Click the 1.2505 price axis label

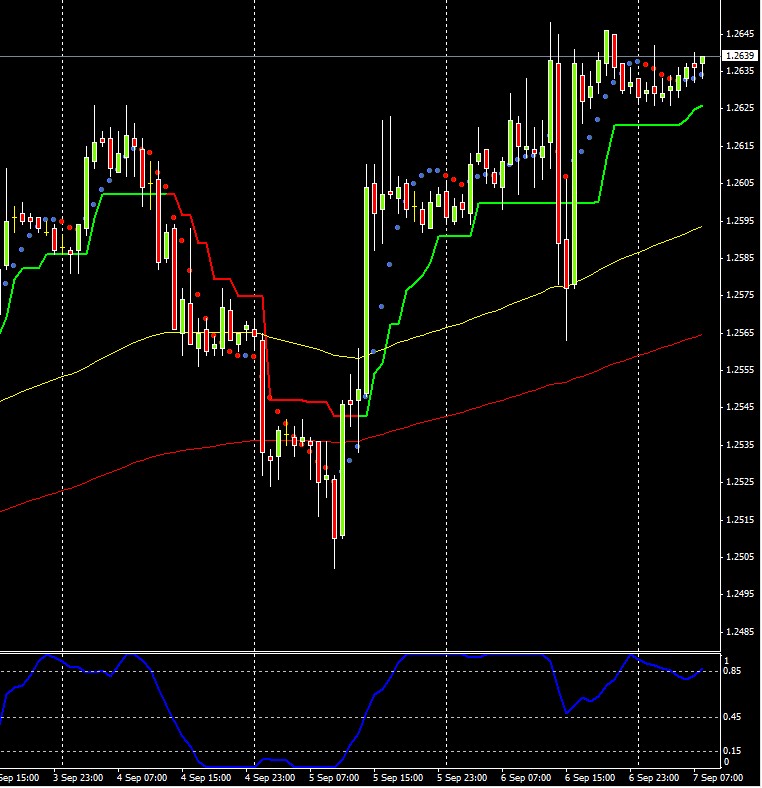coord(740,557)
